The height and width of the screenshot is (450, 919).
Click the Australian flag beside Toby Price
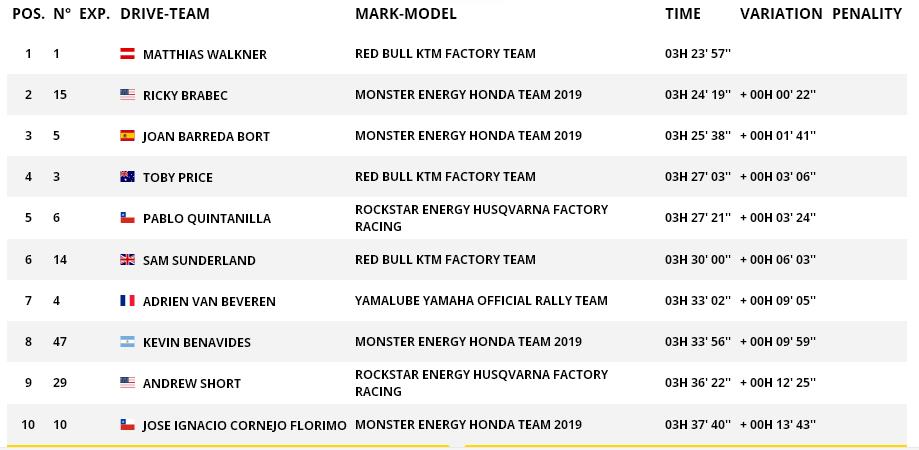(x=127, y=177)
